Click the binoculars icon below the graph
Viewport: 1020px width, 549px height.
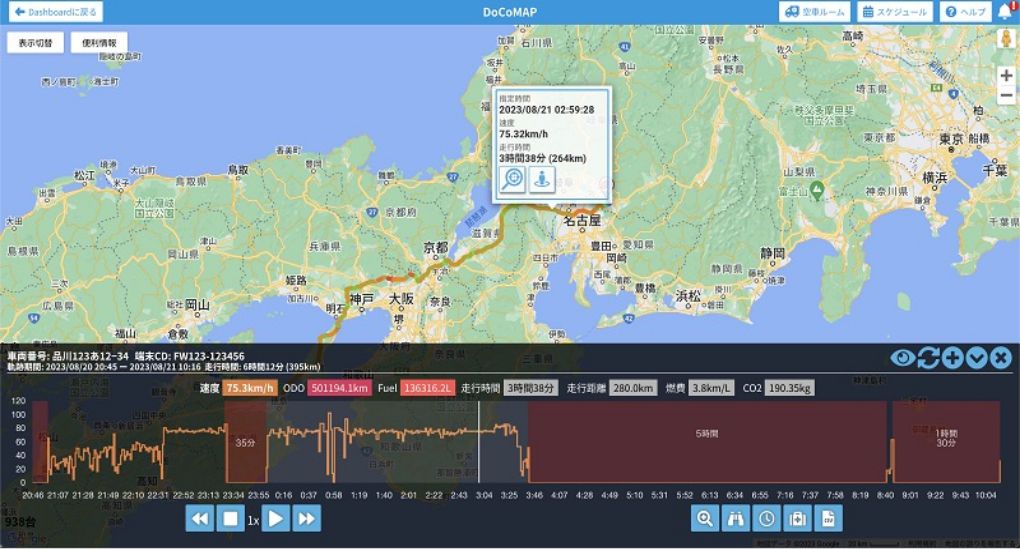736,518
